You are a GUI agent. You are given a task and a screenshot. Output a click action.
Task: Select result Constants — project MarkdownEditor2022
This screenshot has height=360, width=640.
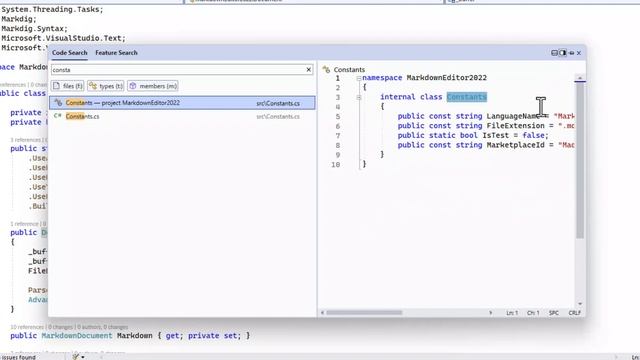tap(182, 103)
